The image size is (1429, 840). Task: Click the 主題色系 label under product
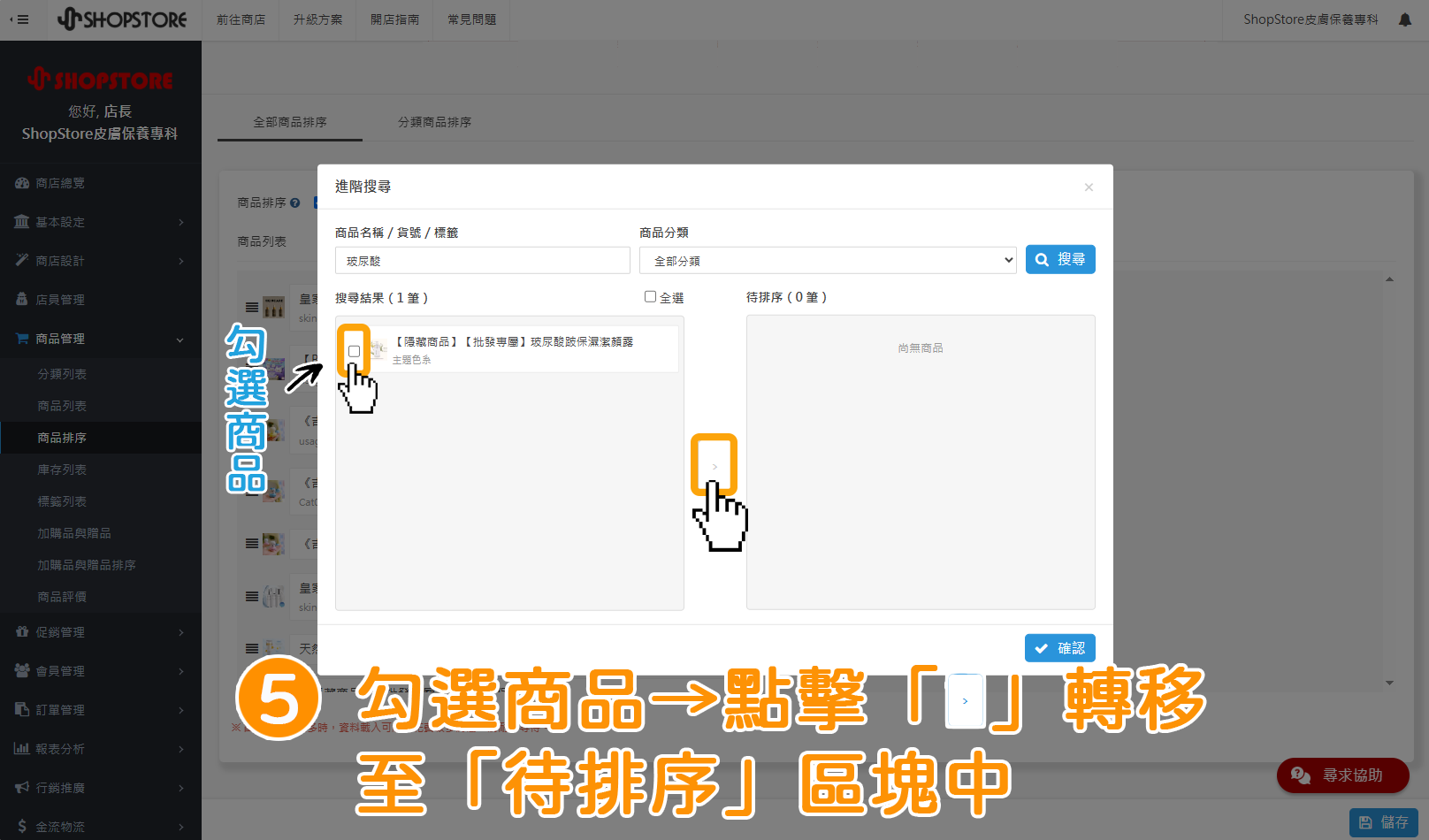411,360
